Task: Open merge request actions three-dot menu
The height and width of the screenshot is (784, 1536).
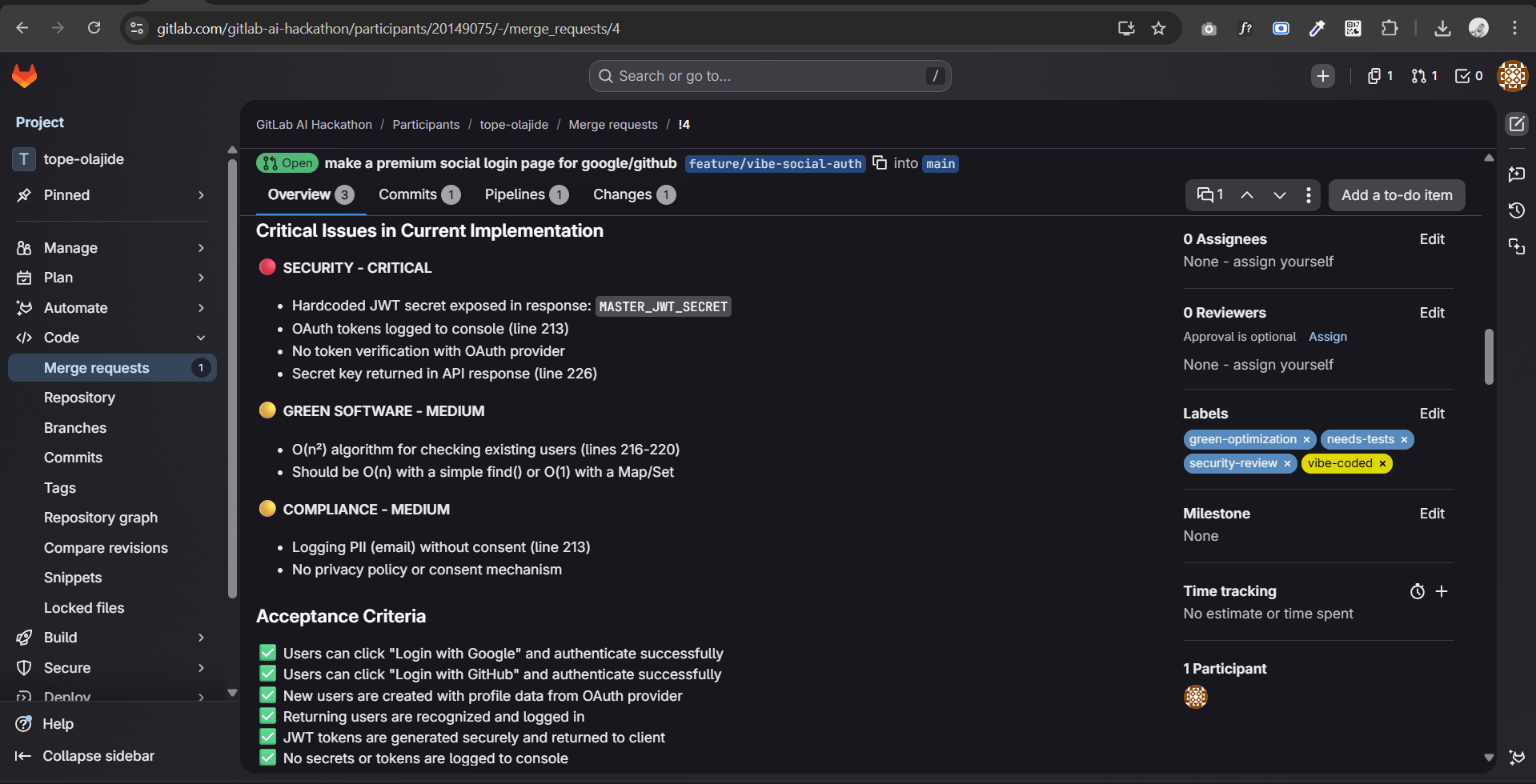Action: pos(1309,195)
